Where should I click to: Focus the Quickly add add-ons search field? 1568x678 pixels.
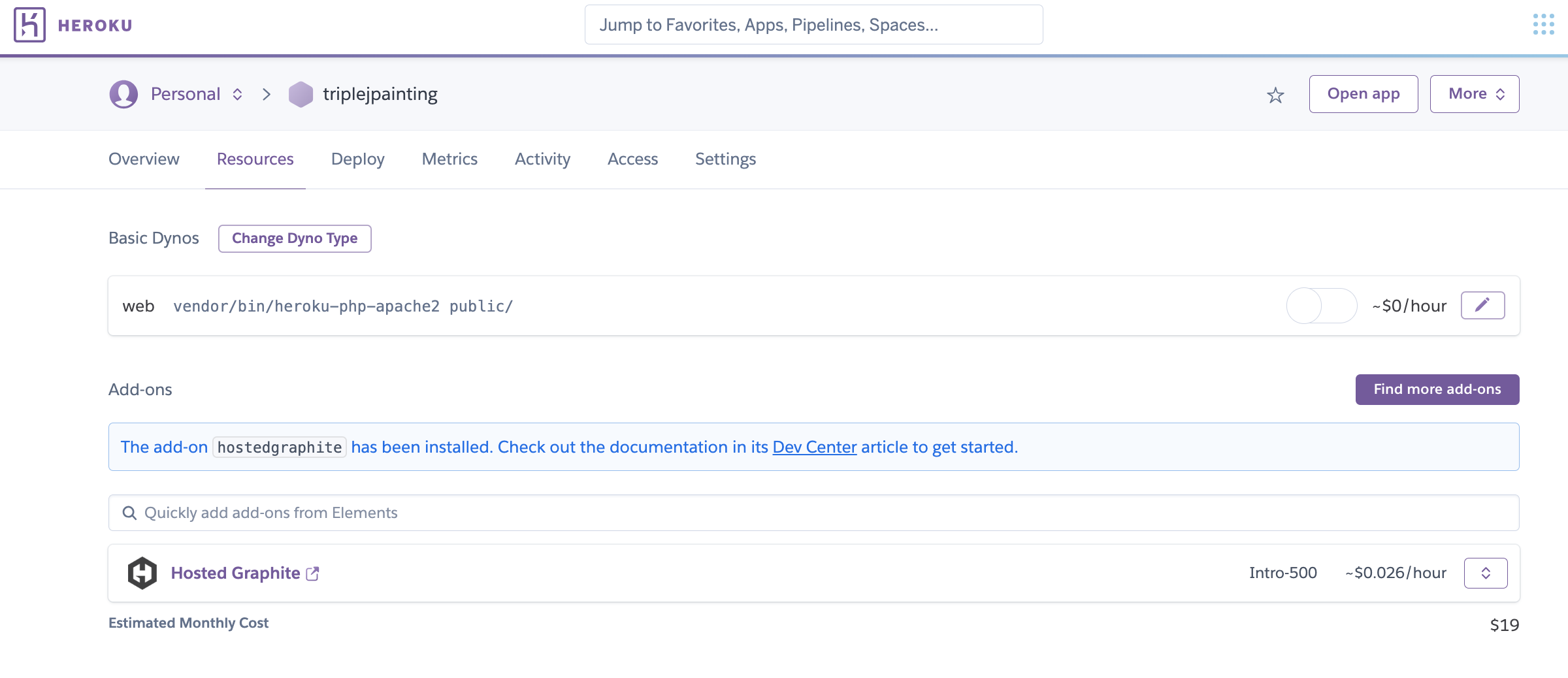813,513
